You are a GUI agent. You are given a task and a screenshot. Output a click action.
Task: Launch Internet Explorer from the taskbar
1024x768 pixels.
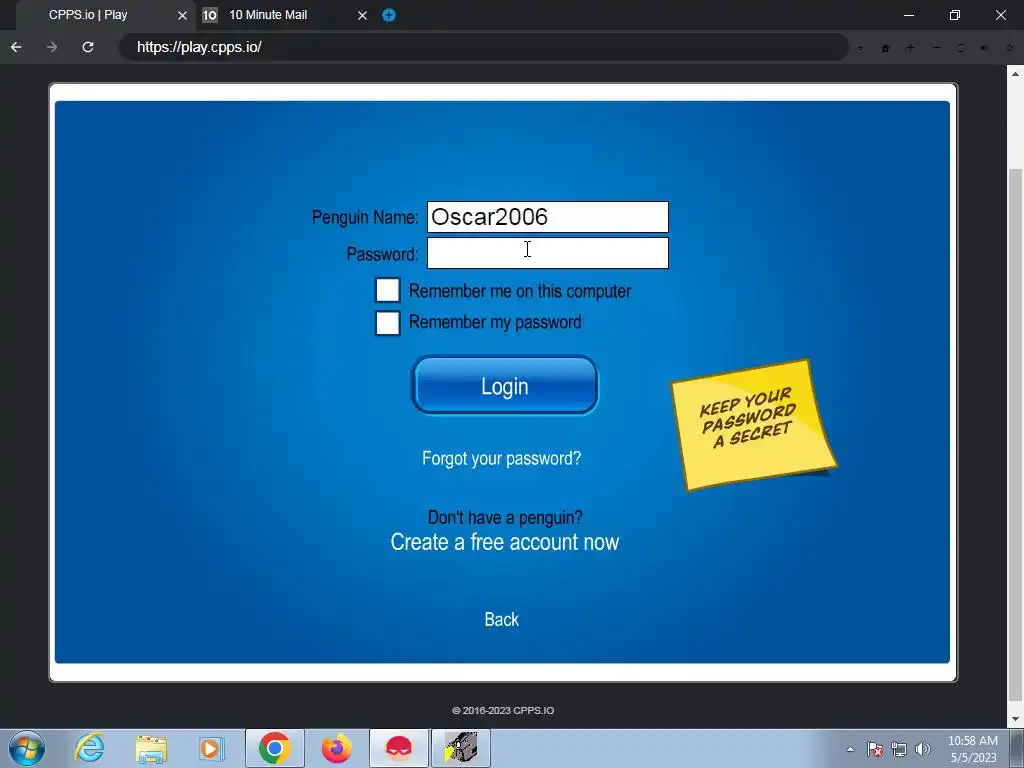tap(89, 748)
